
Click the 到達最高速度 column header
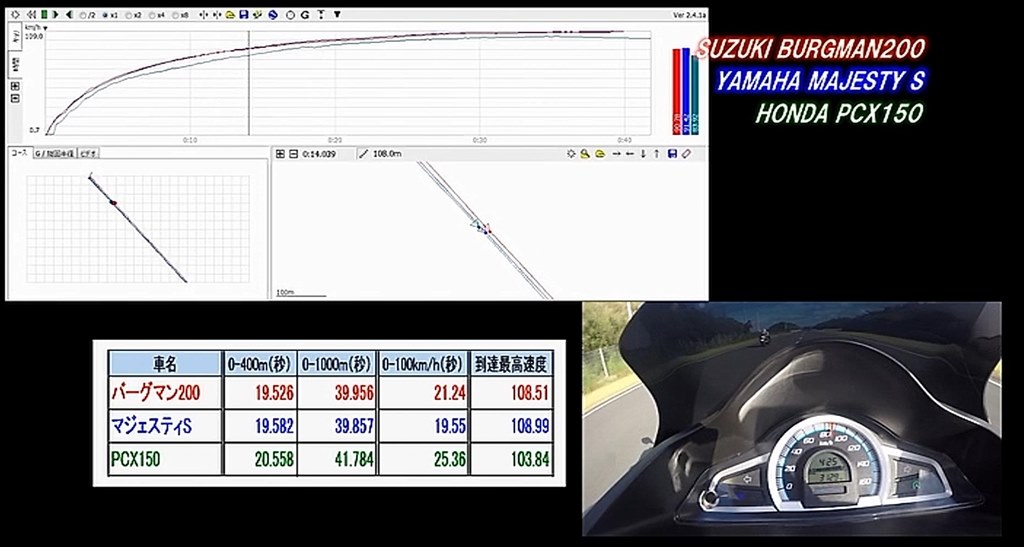click(x=511, y=364)
